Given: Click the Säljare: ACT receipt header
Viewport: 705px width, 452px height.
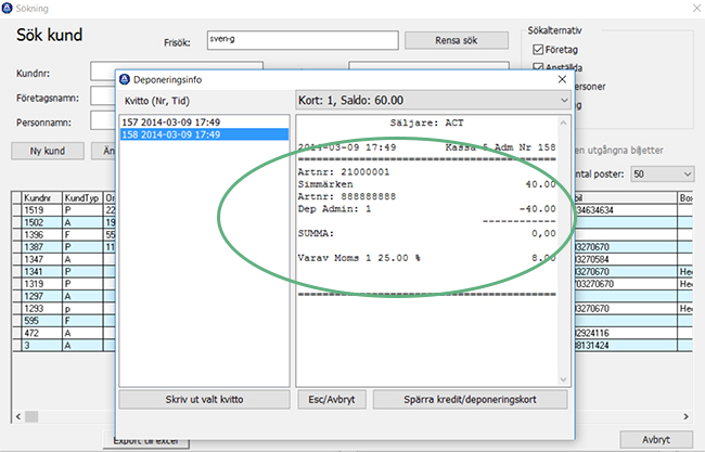Looking at the screenshot, I should [x=427, y=123].
